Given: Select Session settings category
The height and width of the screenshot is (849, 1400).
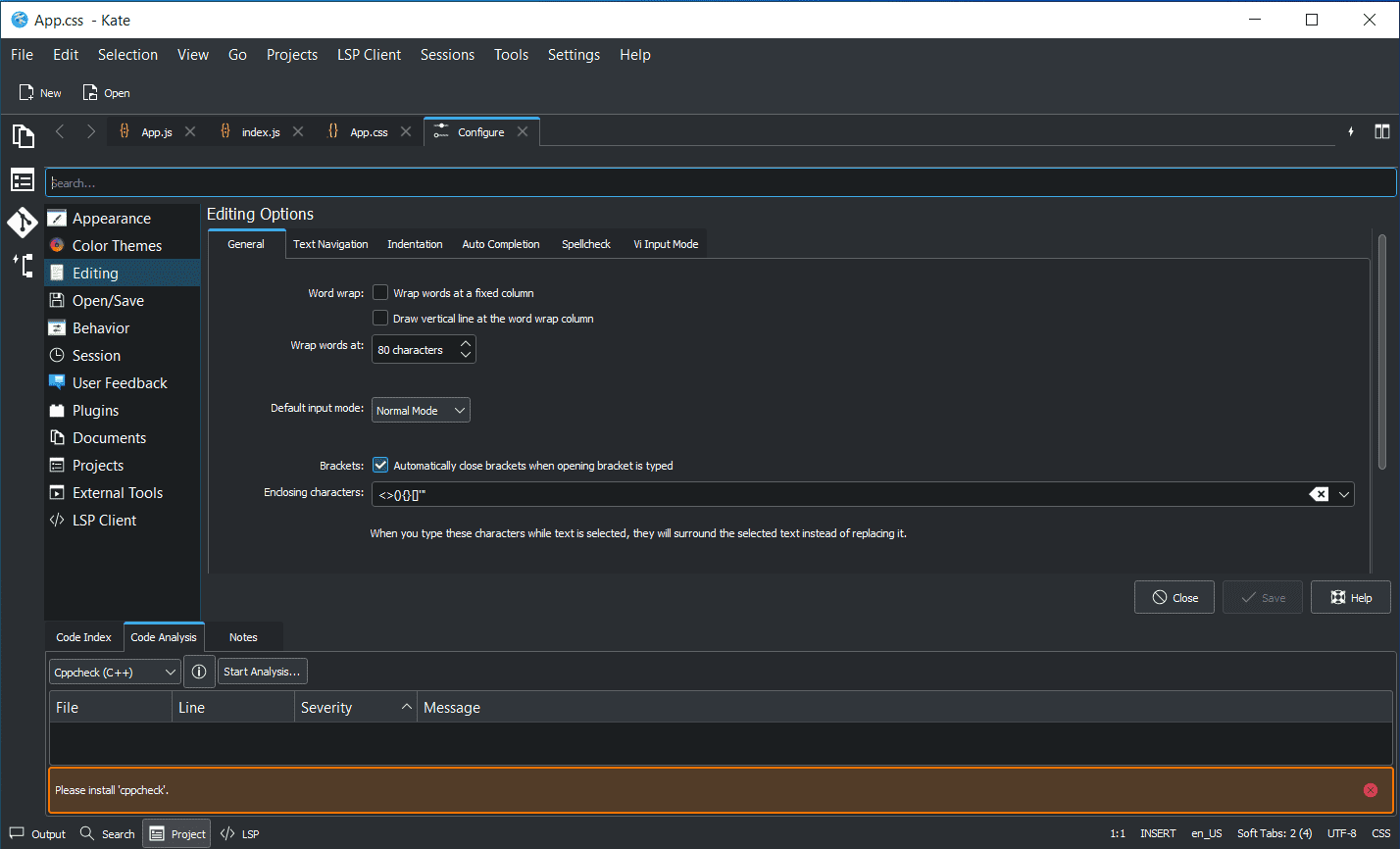Looking at the screenshot, I should click(123, 356).
